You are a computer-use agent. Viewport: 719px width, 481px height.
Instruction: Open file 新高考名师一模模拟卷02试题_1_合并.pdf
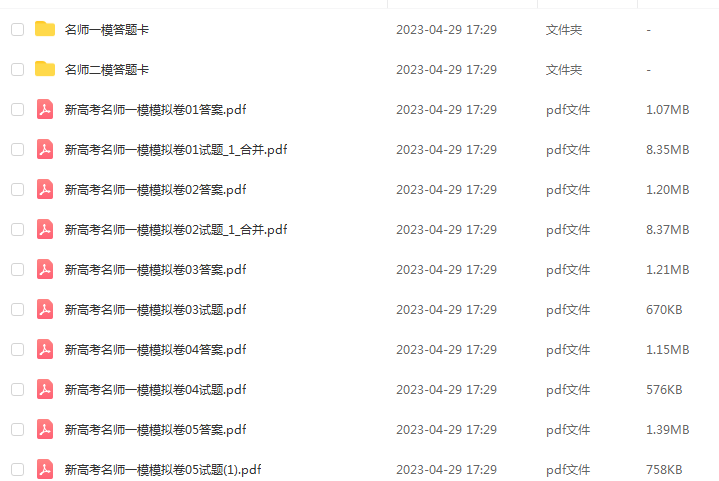coord(176,229)
